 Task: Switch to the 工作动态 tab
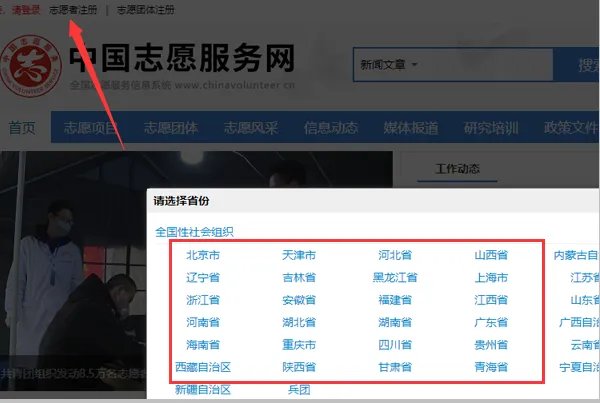tap(457, 168)
